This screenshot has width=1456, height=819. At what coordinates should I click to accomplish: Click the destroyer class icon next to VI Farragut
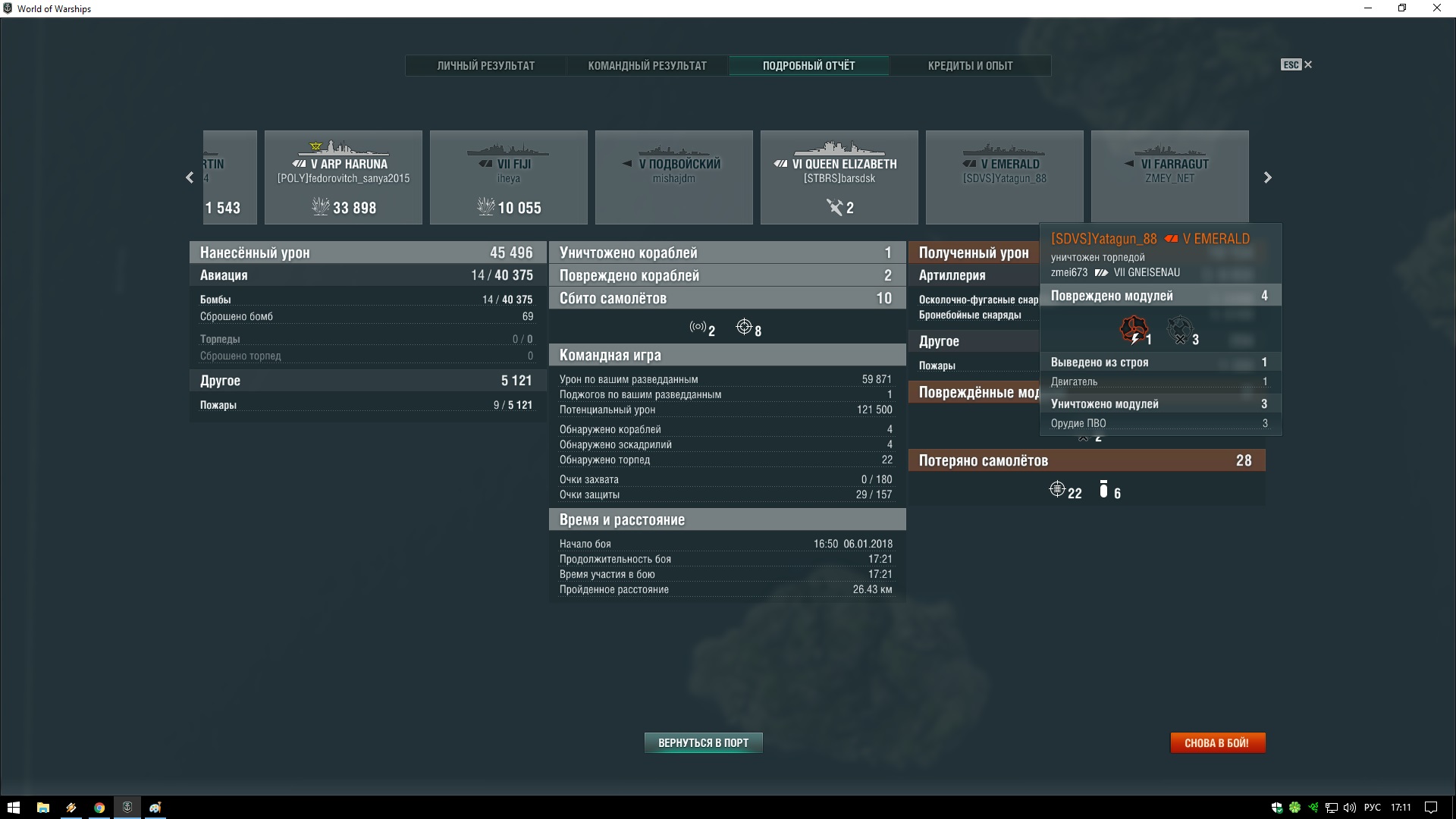click(1129, 164)
